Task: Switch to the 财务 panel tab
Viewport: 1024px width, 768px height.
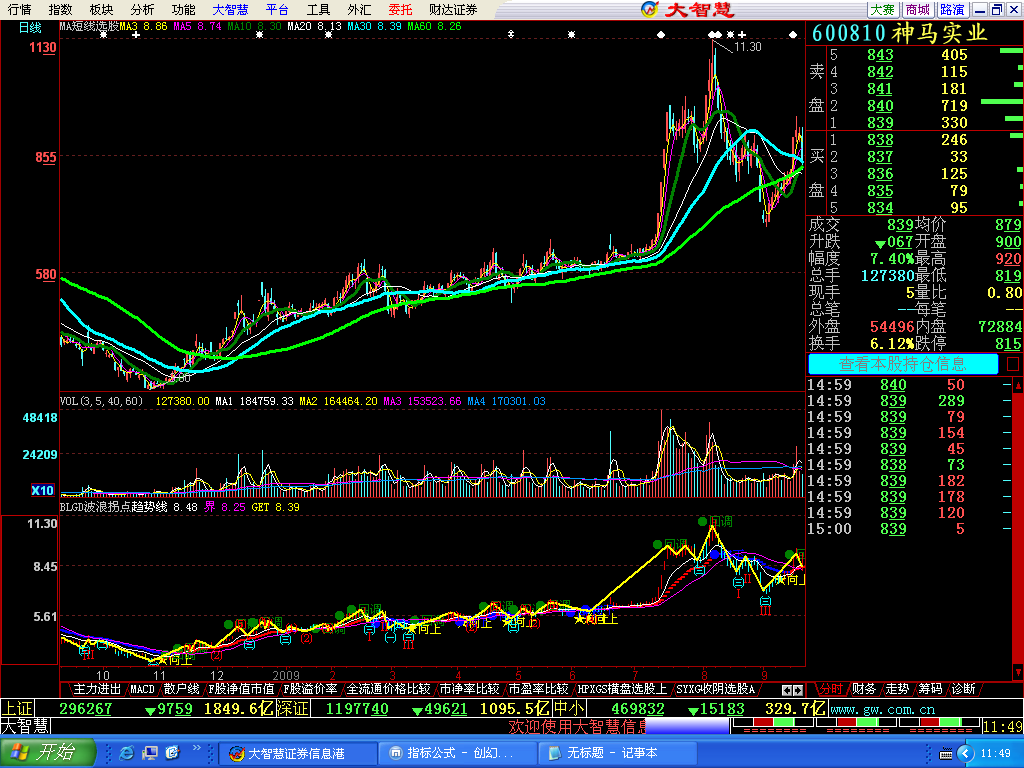Action: tap(863, 689)
